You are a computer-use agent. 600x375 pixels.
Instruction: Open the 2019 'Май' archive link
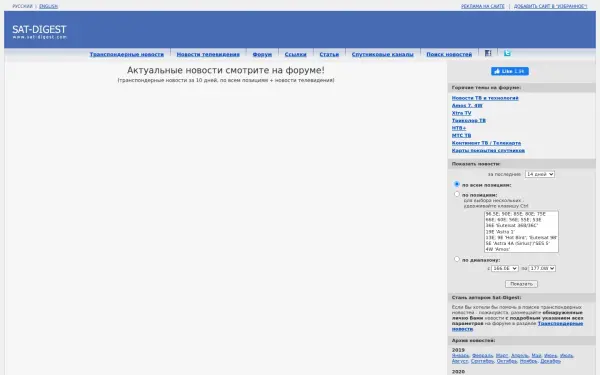[536, 355]
